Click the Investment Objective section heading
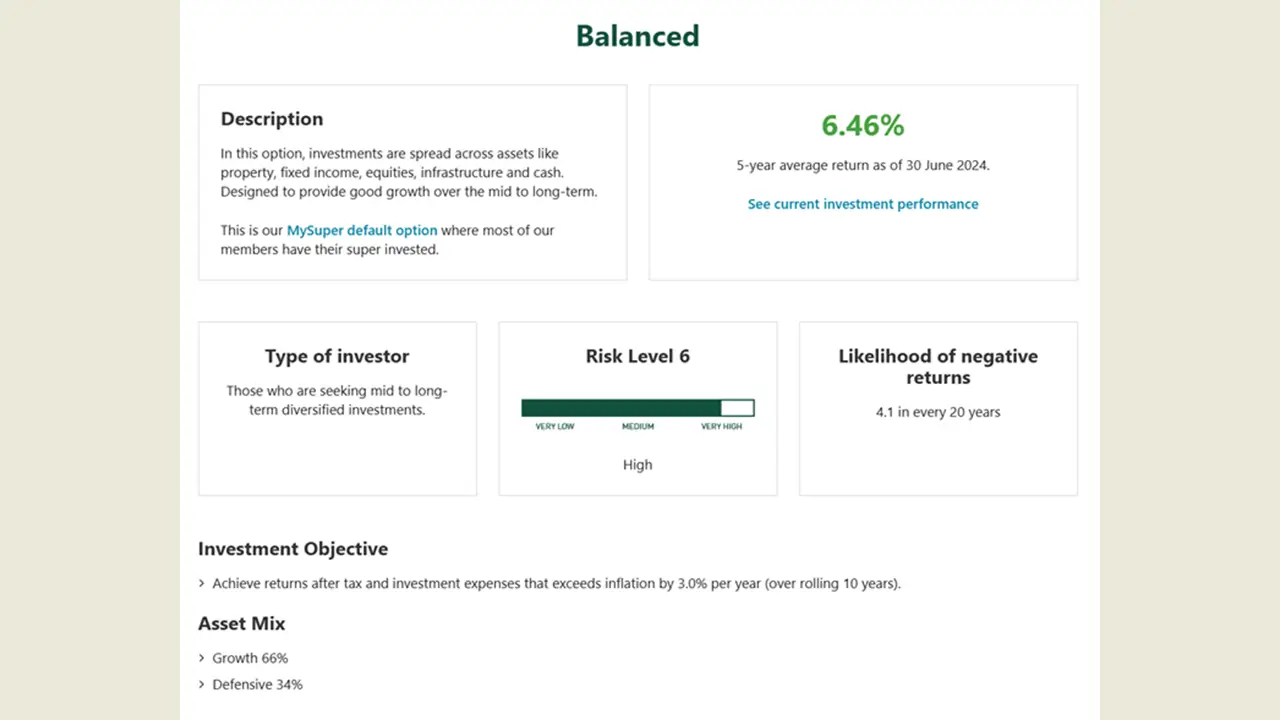This screenshot has width=1280, height=720. click(x=293, y=549)
